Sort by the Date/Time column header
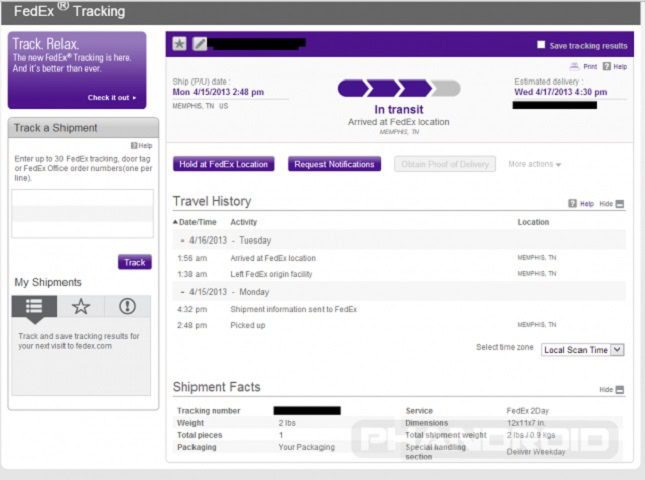The height and width of the screenshot is (480, 645). 195,222
